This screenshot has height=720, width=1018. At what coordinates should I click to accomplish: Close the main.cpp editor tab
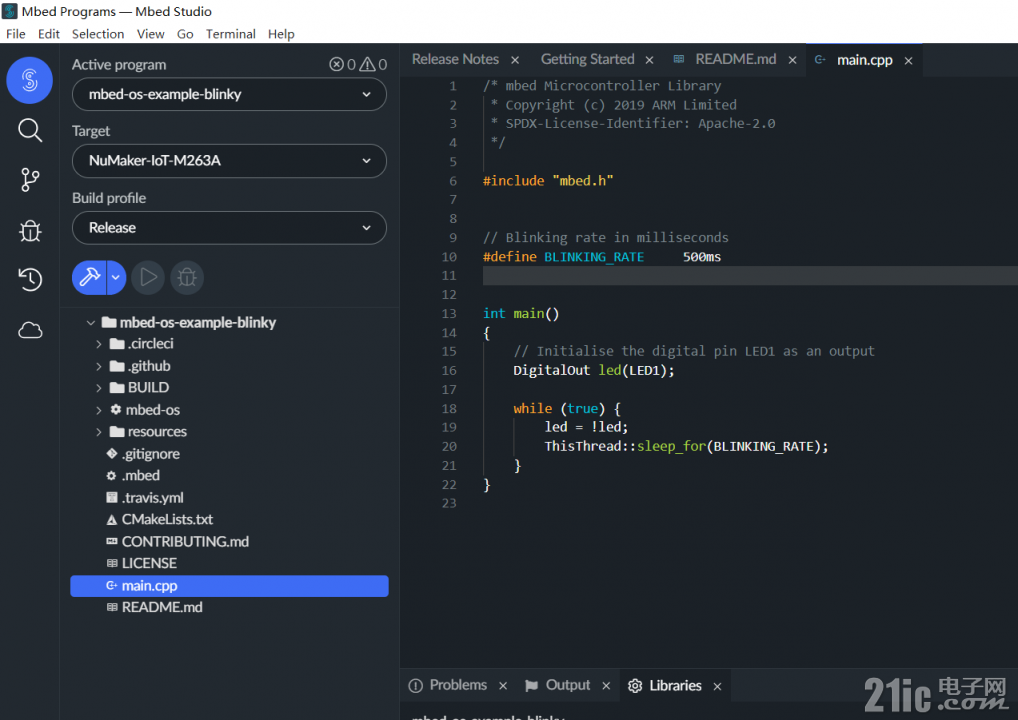tap(908, 60)
